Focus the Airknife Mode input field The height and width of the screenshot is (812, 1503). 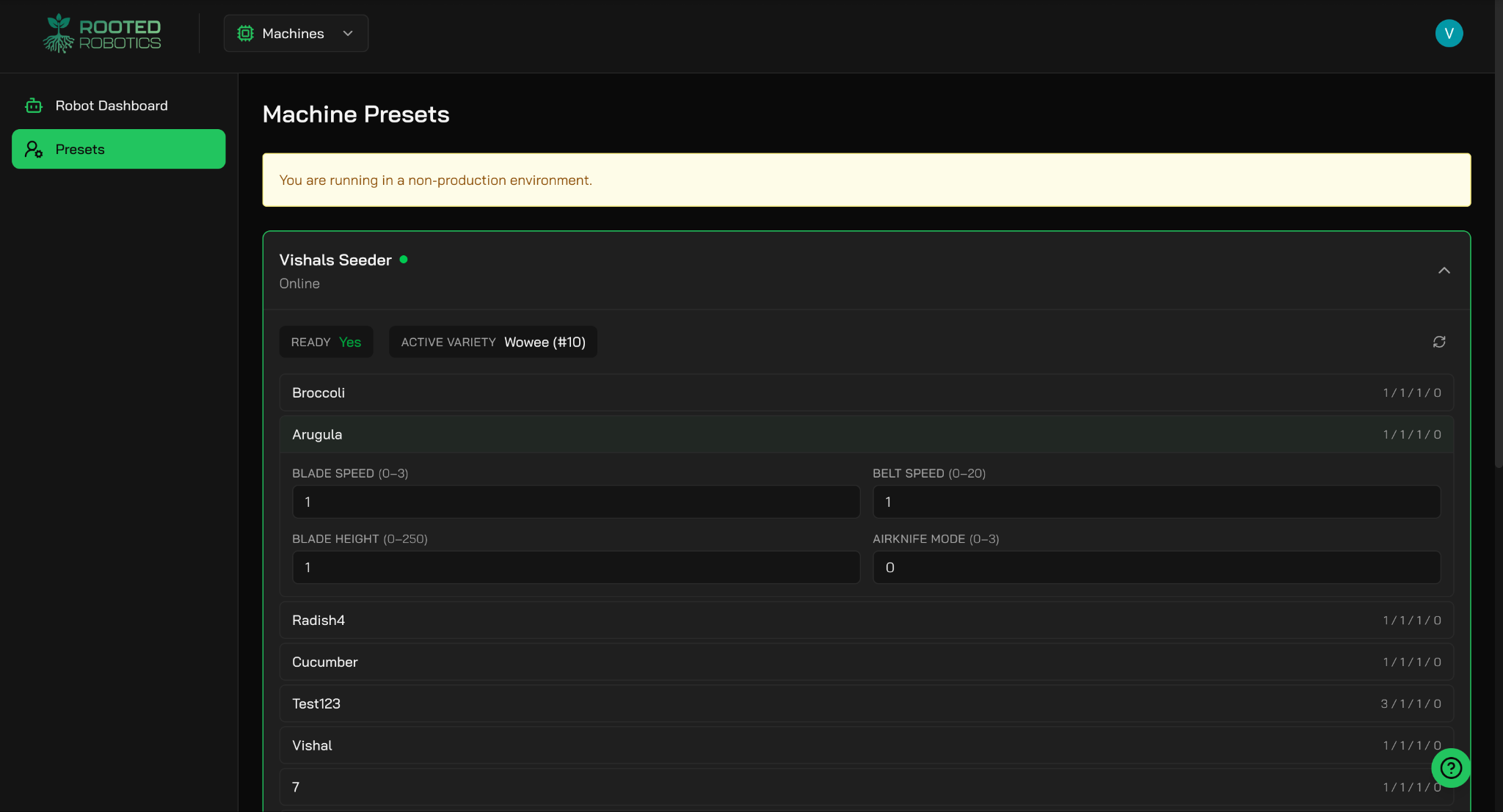[1157, 567]
